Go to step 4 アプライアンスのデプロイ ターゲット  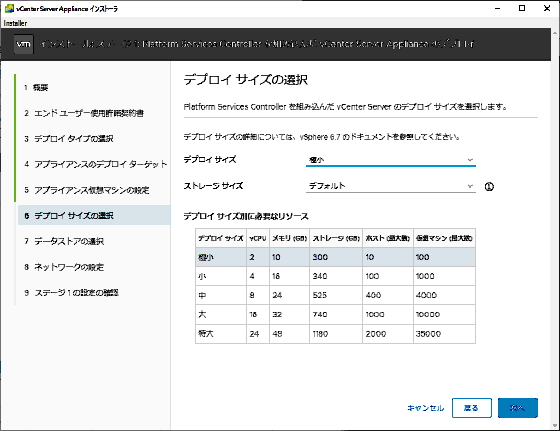pos(96,164)
